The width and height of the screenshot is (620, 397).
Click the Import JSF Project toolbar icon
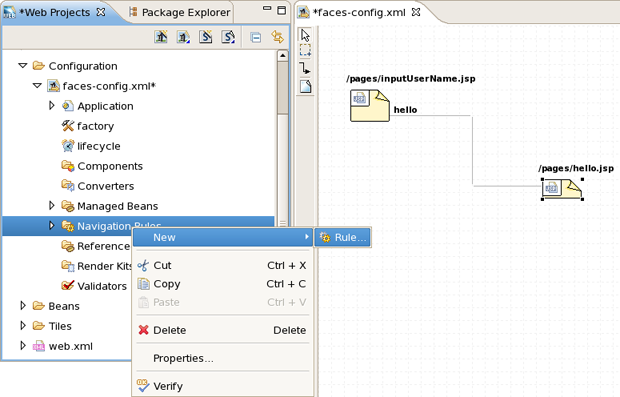pyautogui.click(x=183, y=37)
